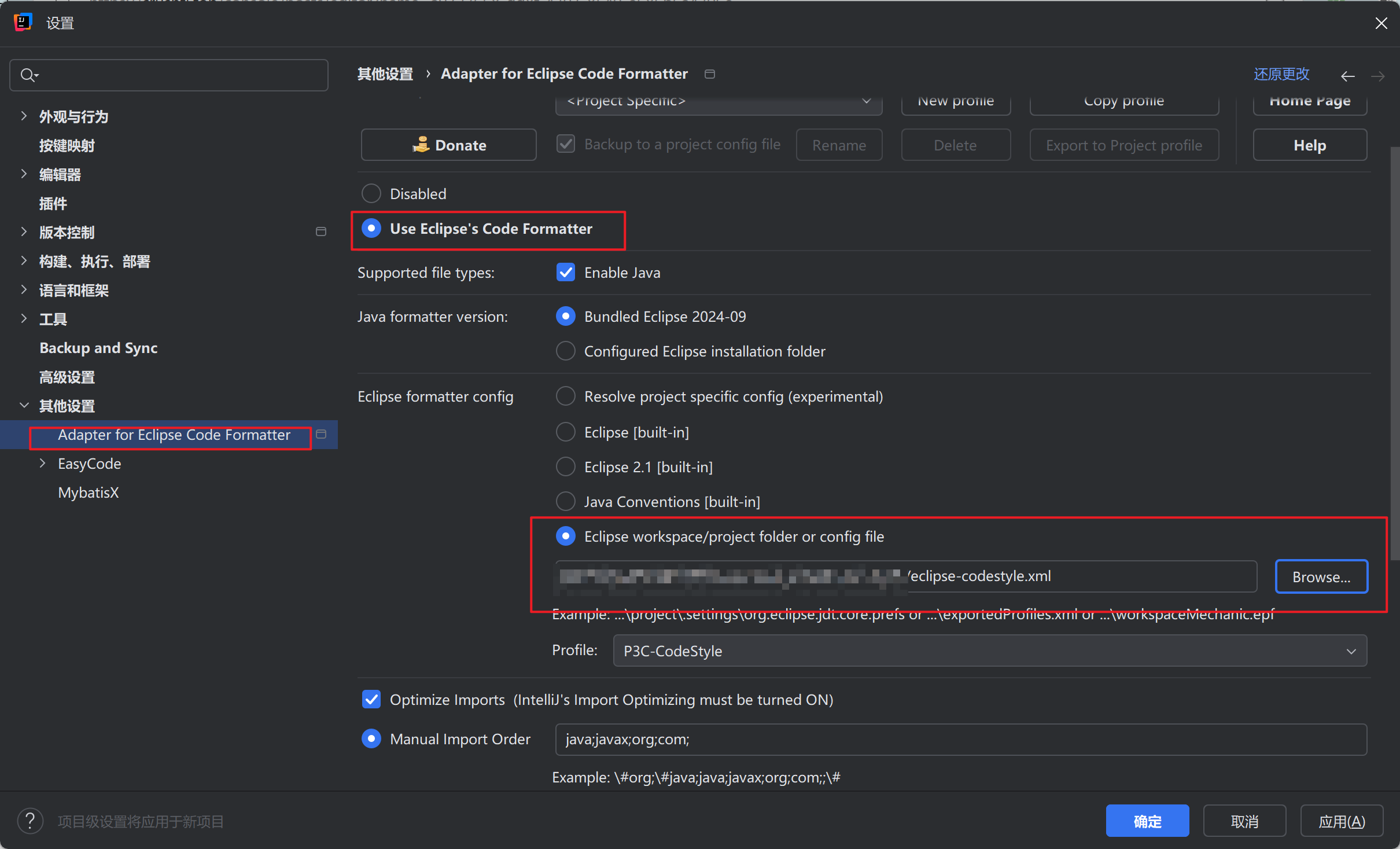Viewport: 1400px width, 849px height.
Task: Click 还原更改 link
Action: 1281,74
